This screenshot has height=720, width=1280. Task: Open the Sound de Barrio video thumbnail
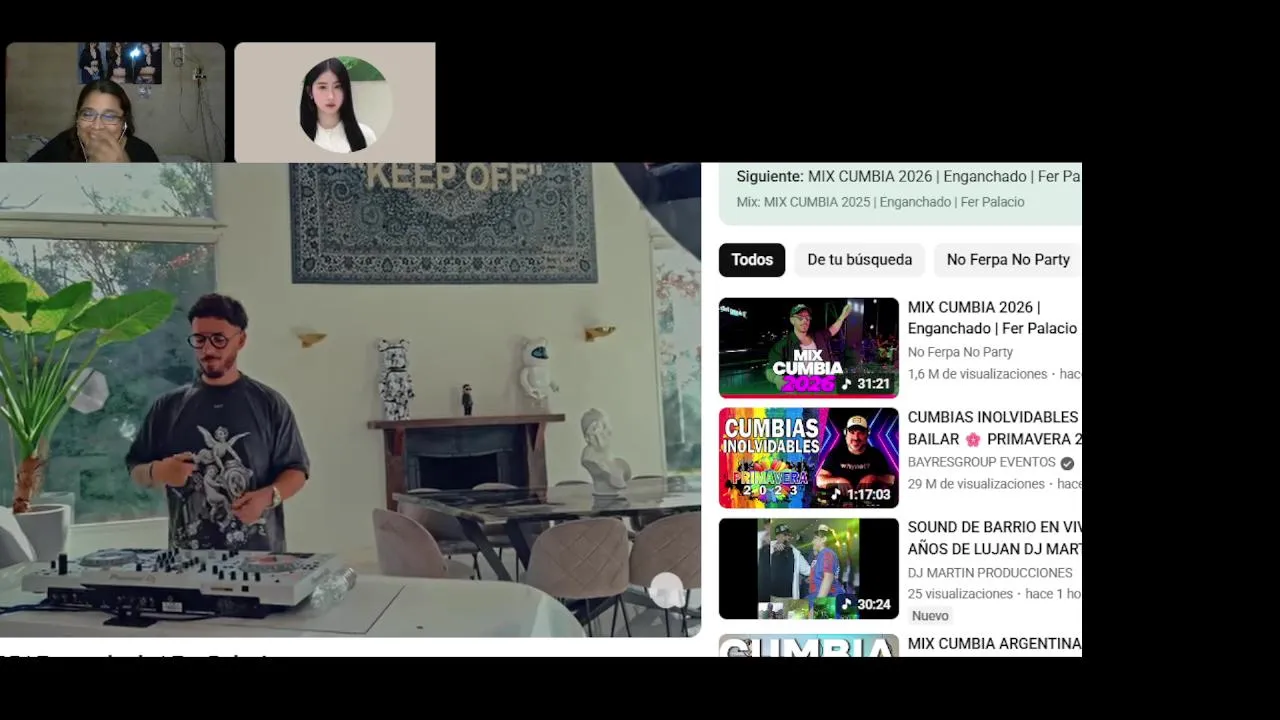click(x=809, y=568)
